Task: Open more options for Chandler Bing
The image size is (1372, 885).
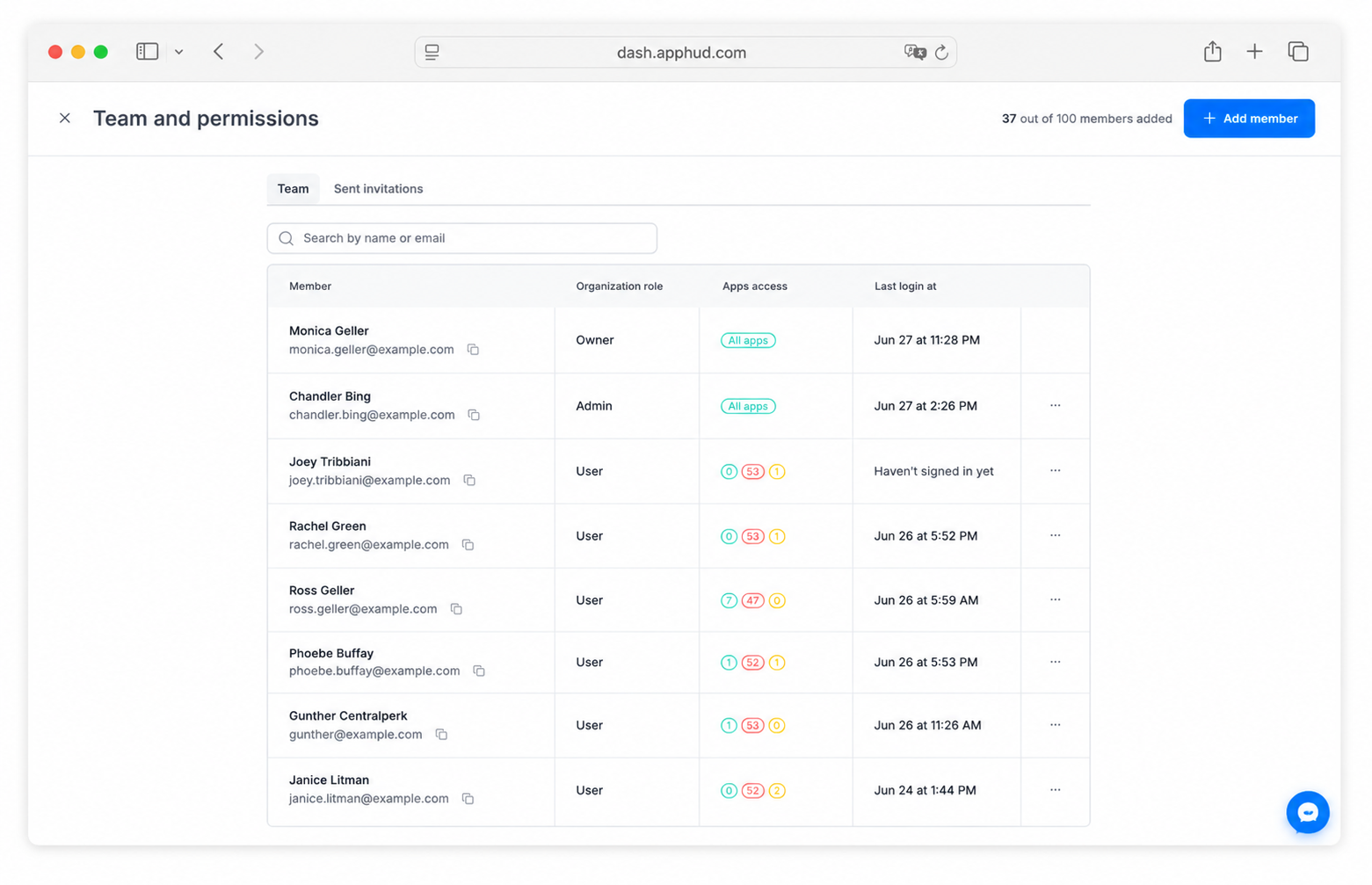Action: (x=1055, y=406)
